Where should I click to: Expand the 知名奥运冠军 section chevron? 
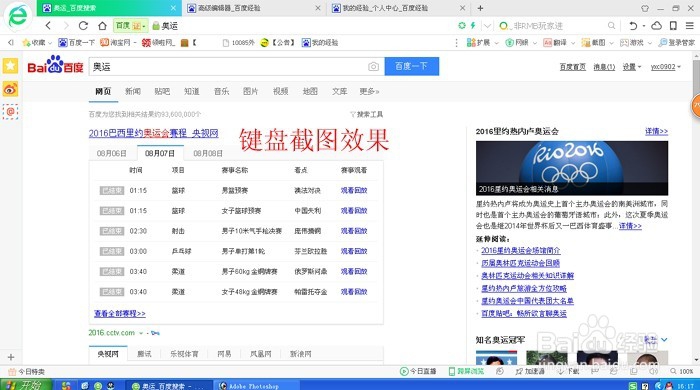tap(664, 340)
